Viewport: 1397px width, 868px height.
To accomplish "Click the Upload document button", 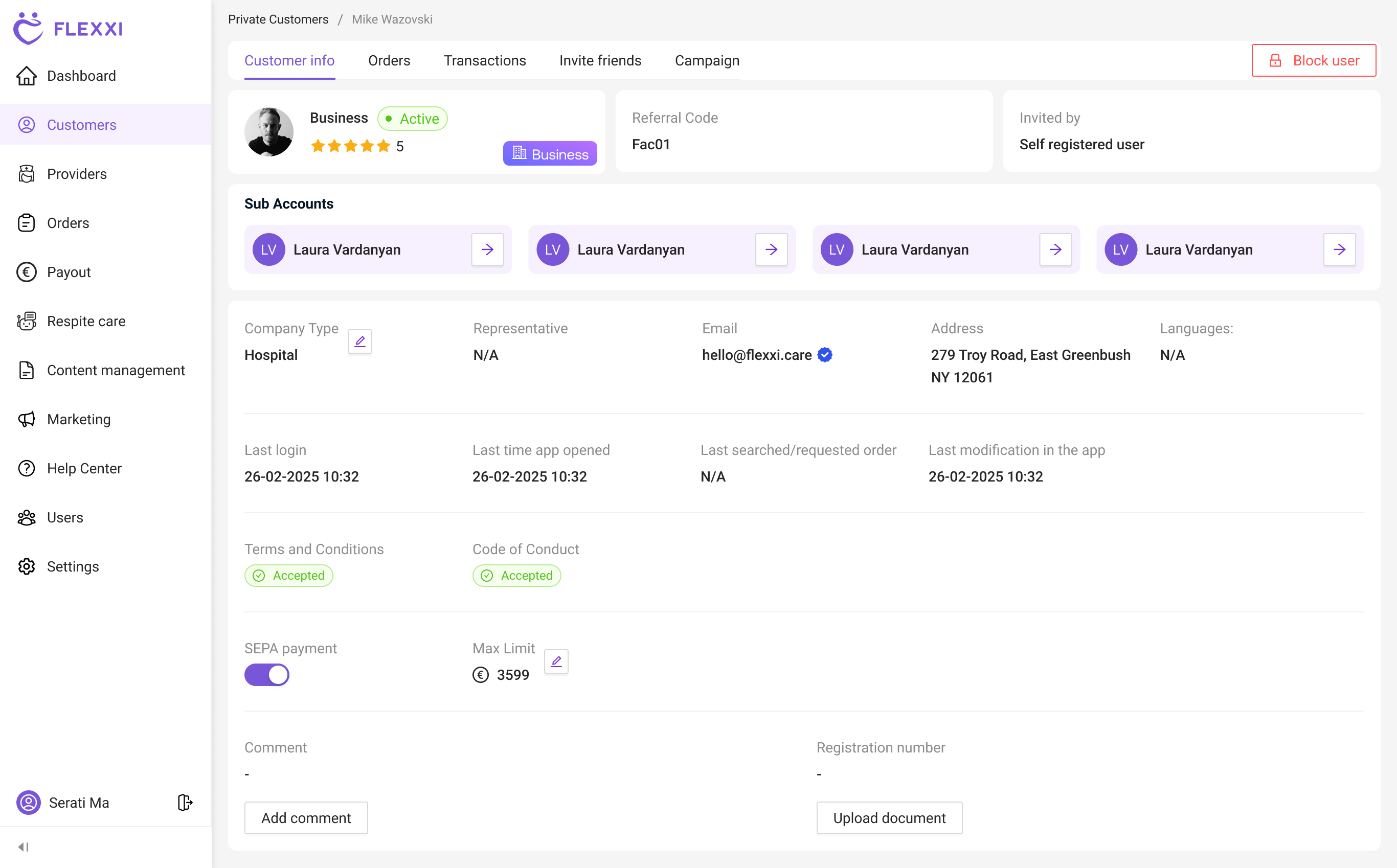I will click(889, 817).
